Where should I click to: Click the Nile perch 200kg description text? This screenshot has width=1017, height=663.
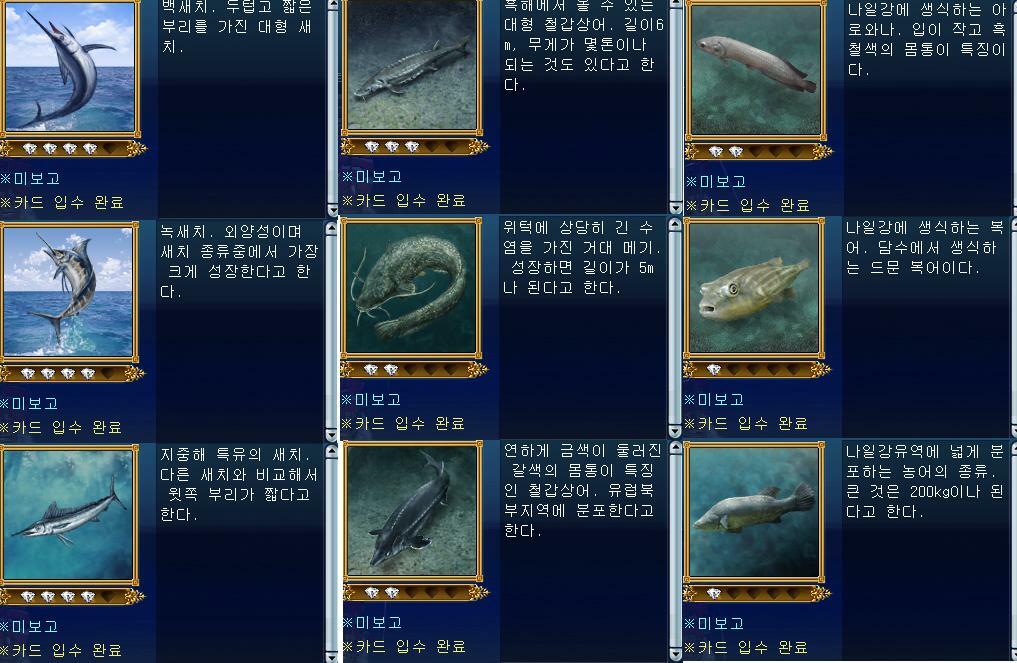[924, 481]
